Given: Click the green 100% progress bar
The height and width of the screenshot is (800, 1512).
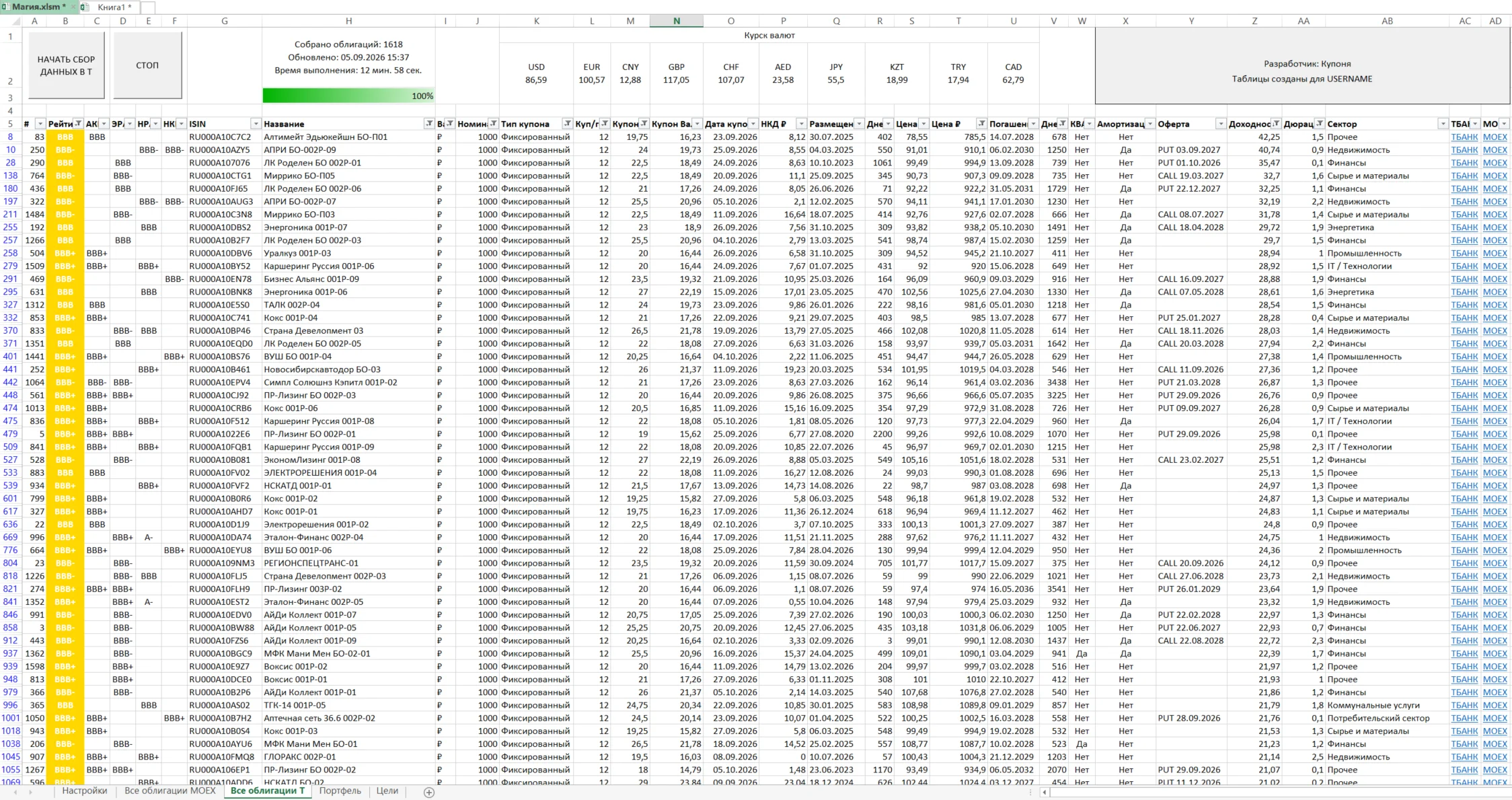Looking at the screenshot, I should coord(348,96).
